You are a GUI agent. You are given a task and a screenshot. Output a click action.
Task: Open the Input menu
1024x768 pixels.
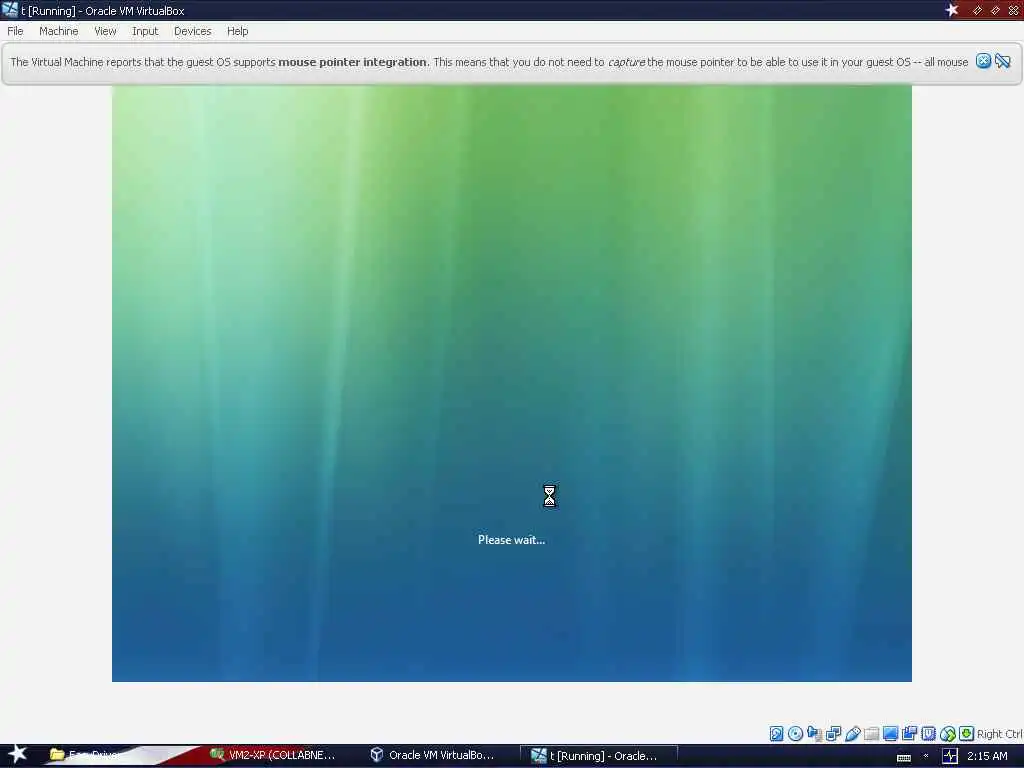pyautogui.click(x=145, y=31)
